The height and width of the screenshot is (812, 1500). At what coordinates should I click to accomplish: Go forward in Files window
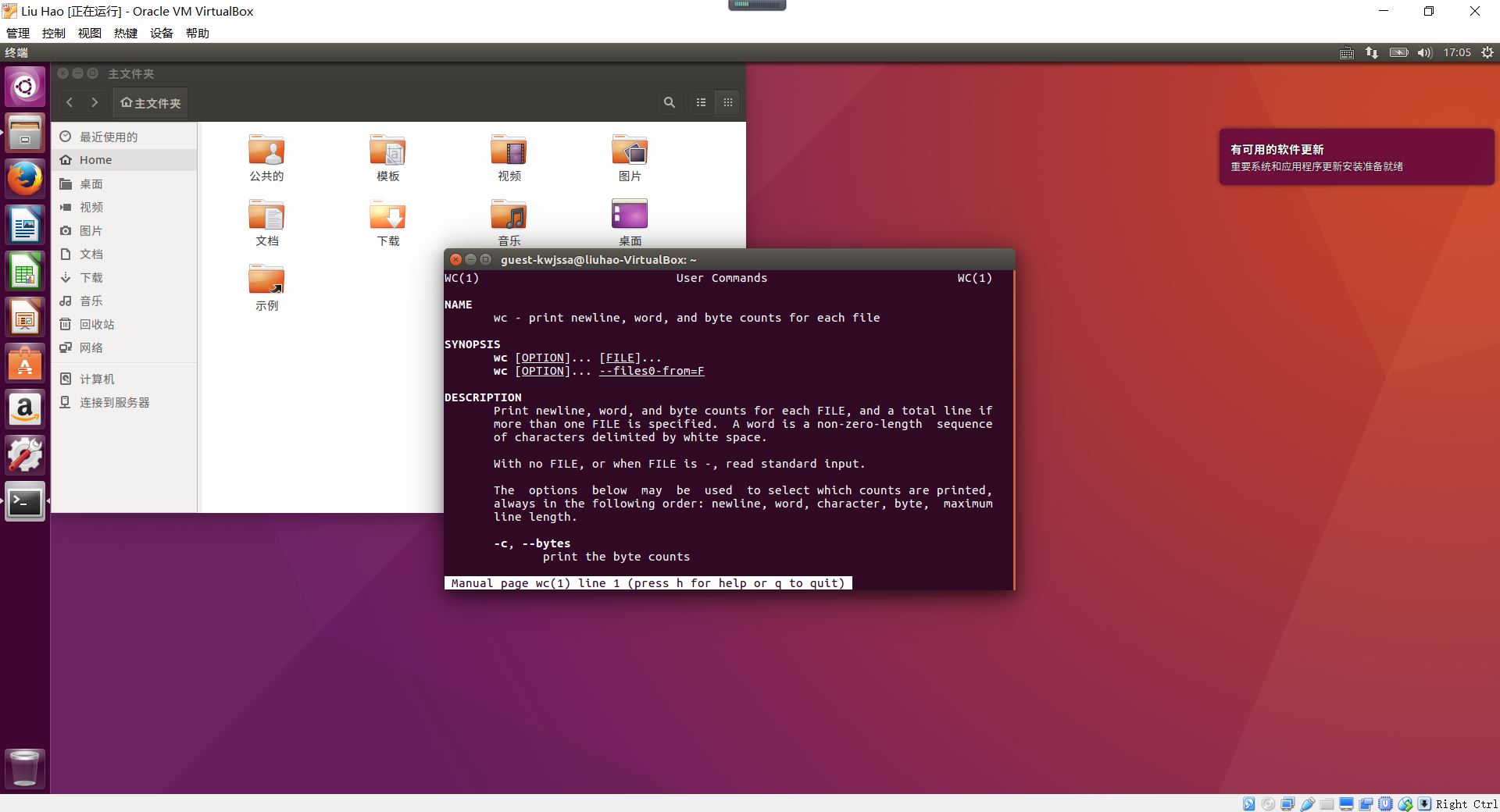pos(95,102)
